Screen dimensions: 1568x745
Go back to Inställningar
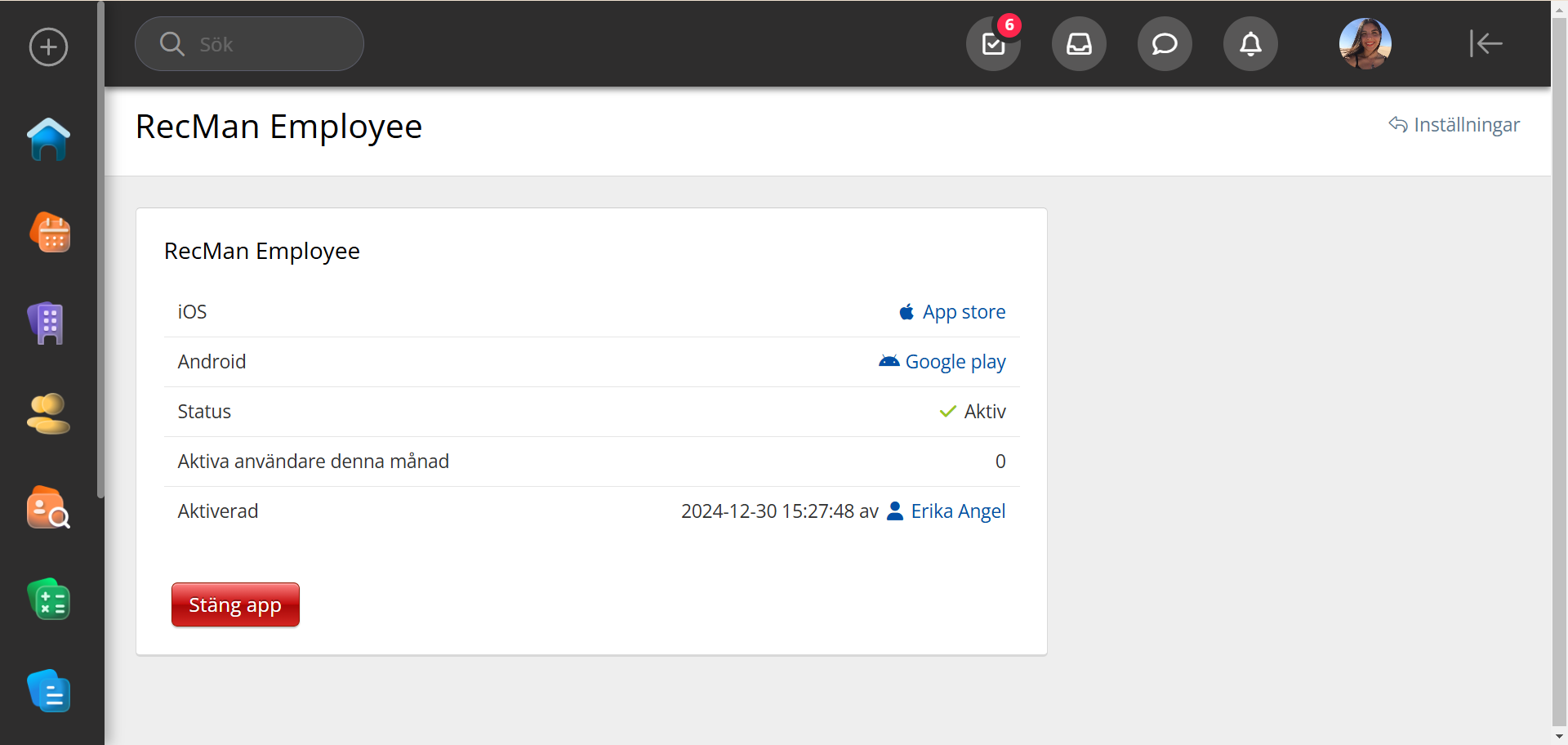pyautogui.click(x=1454, y=125)
